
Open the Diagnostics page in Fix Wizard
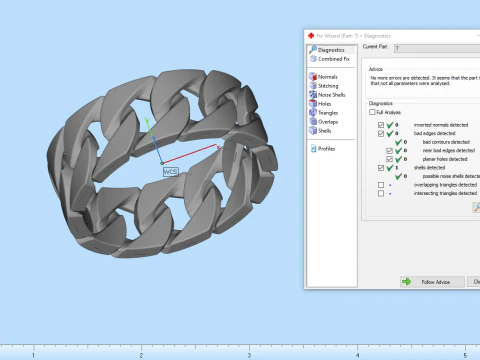pos(331,50)
